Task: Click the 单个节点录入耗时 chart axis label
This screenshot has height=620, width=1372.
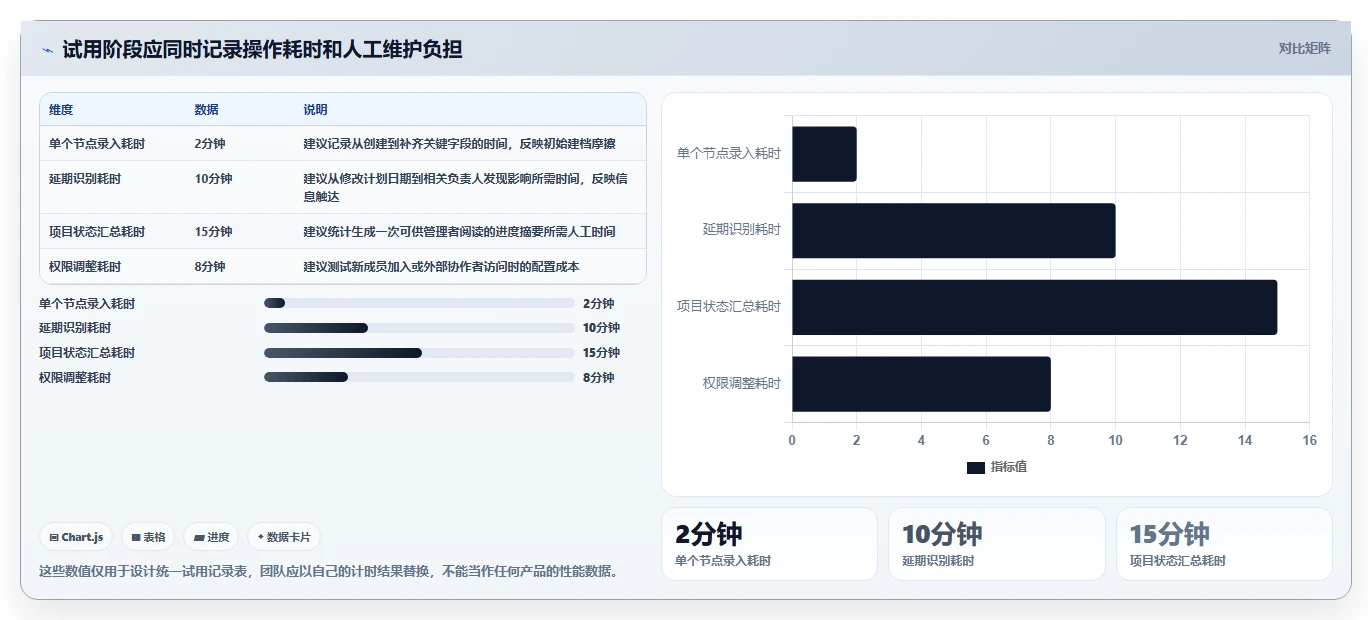Action: 729,154
